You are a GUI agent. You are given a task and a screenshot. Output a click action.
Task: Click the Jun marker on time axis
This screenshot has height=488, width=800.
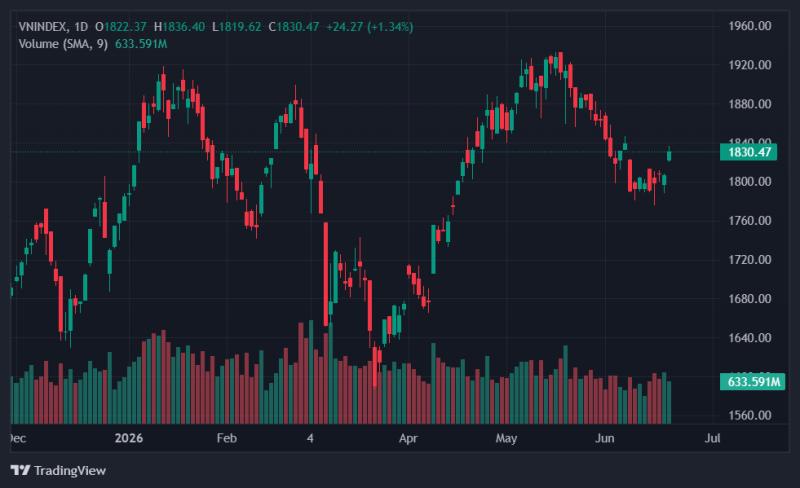point(605,438)
